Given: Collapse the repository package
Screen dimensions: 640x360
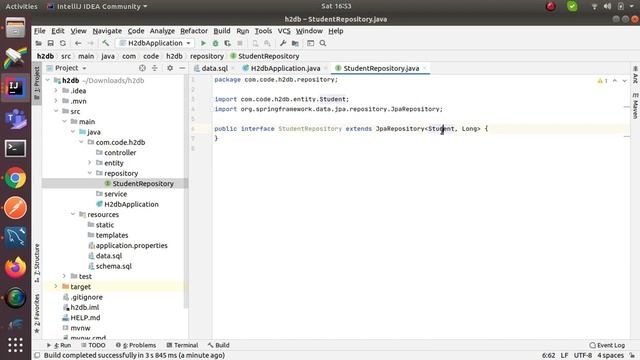Looking at the screenshot, I should tap(90, 173).
